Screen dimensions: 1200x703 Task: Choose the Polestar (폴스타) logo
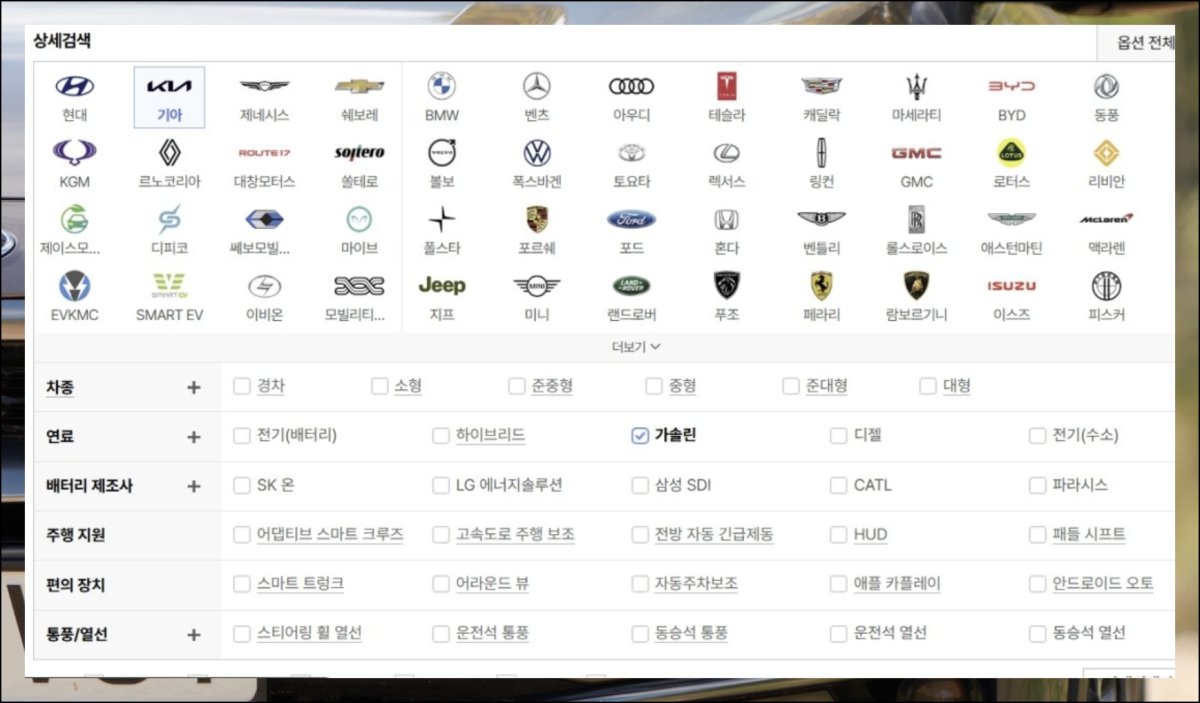(442, 219)
